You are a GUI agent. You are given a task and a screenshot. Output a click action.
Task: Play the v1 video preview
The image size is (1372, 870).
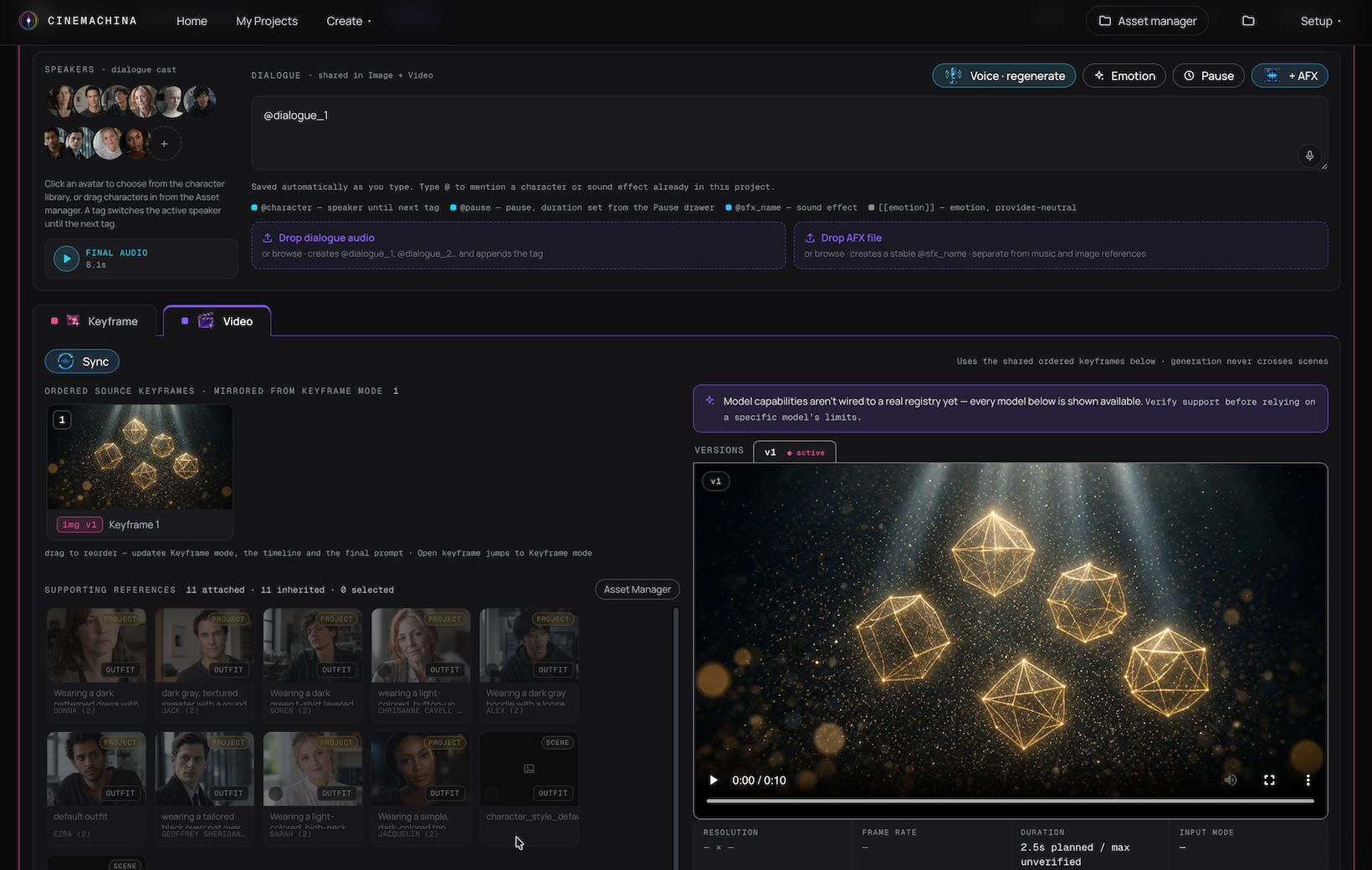pos(714,780)
